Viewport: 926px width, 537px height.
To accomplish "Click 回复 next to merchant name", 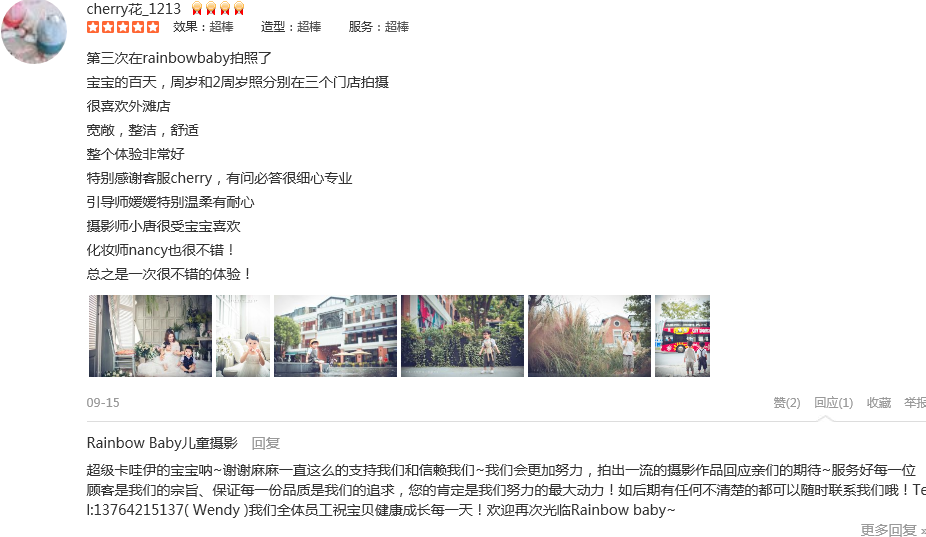I will pos(265,444).
